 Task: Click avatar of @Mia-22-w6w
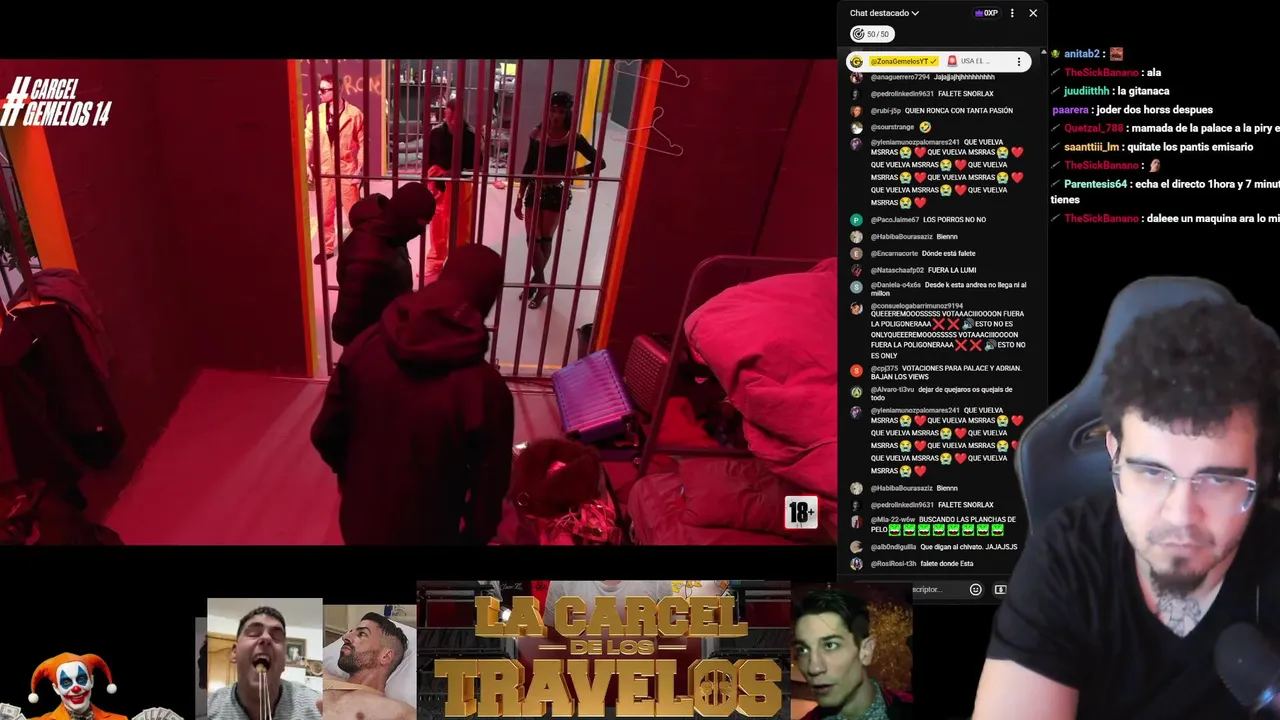pyautogui.click(x=856, y=522)
